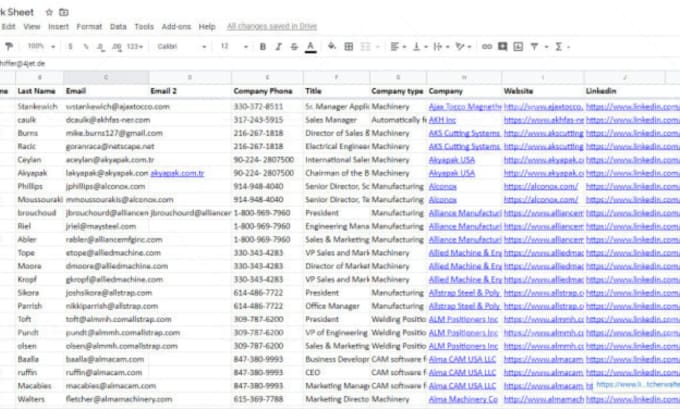Image resolution: width=680 pixels, height=409 pixels.
Task: Select phone cell 615-369-7788
Action: pyautogui.click(x=267, y=399)
